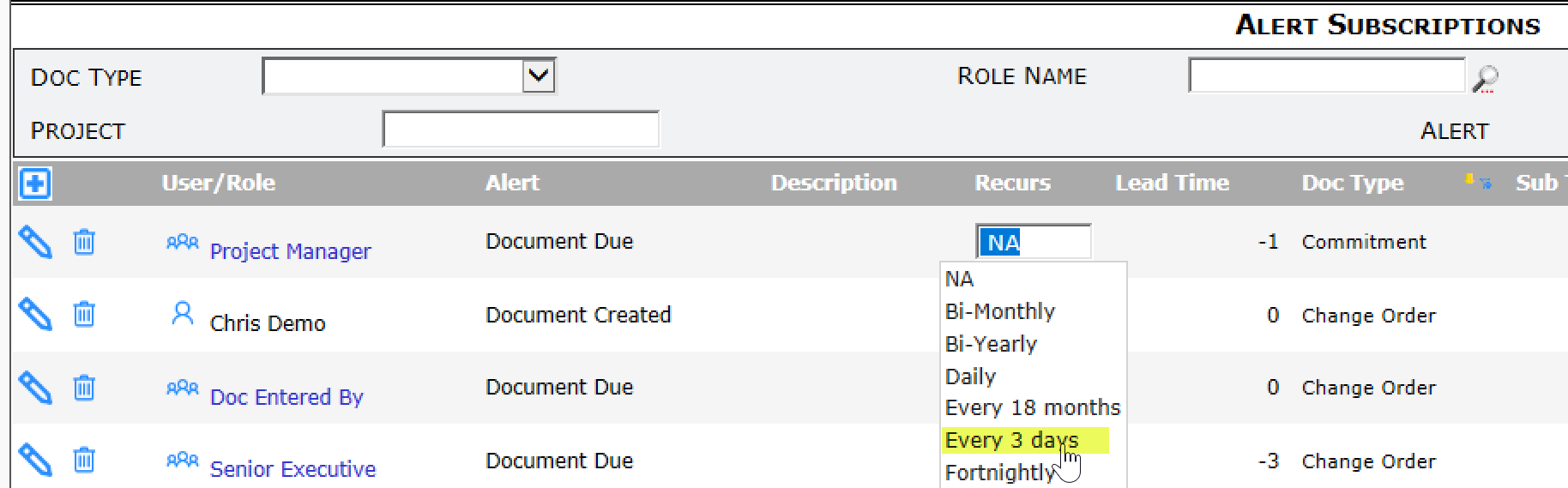This screenshot has width=1568, height=488.
Task: Focus the Role Name text field
Action: (1327, 75)
